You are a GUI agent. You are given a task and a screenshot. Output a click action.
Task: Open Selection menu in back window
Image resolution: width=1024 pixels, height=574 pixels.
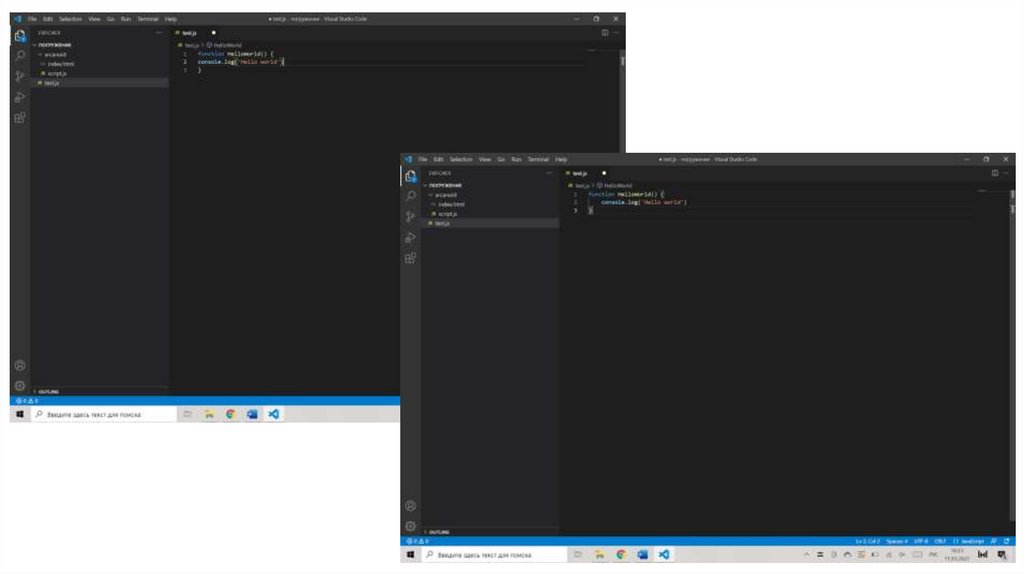tap(71, 19)
